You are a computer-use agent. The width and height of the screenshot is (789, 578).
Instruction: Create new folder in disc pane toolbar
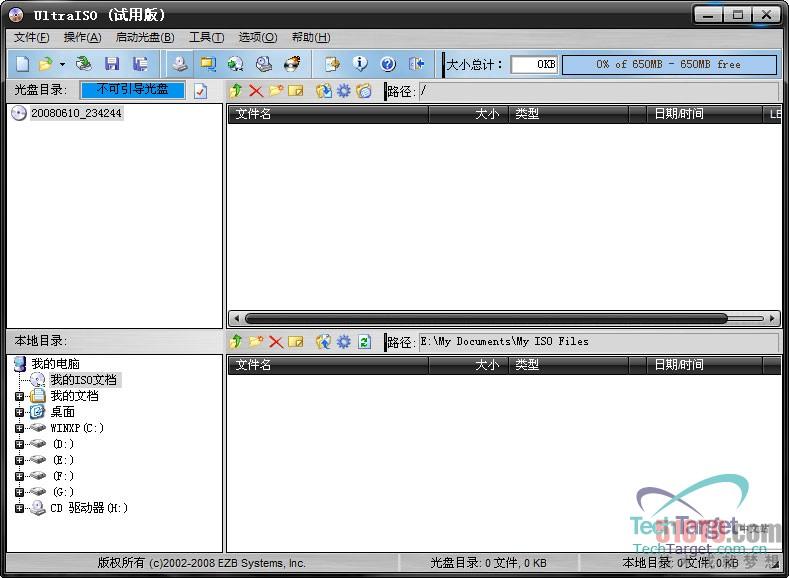(x=276, y=91)
